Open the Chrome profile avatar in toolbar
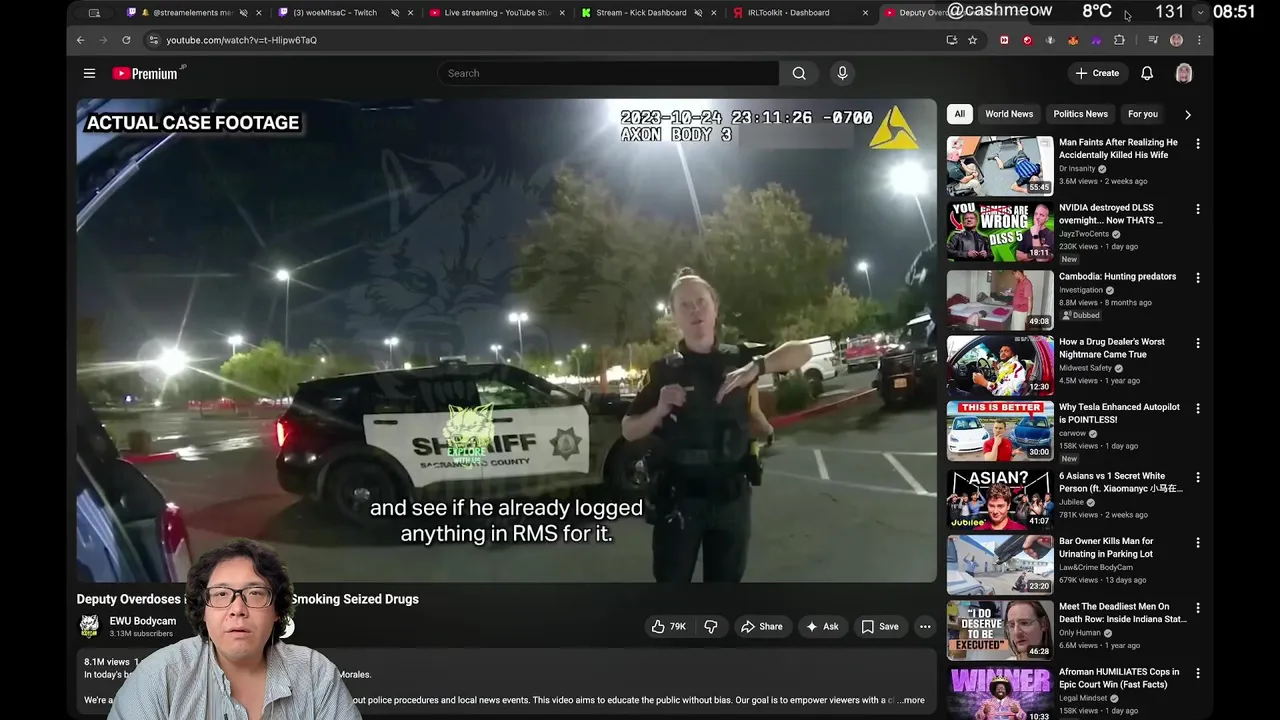The height and width of the screenshot is (720, 1280). click(1176, 40)
